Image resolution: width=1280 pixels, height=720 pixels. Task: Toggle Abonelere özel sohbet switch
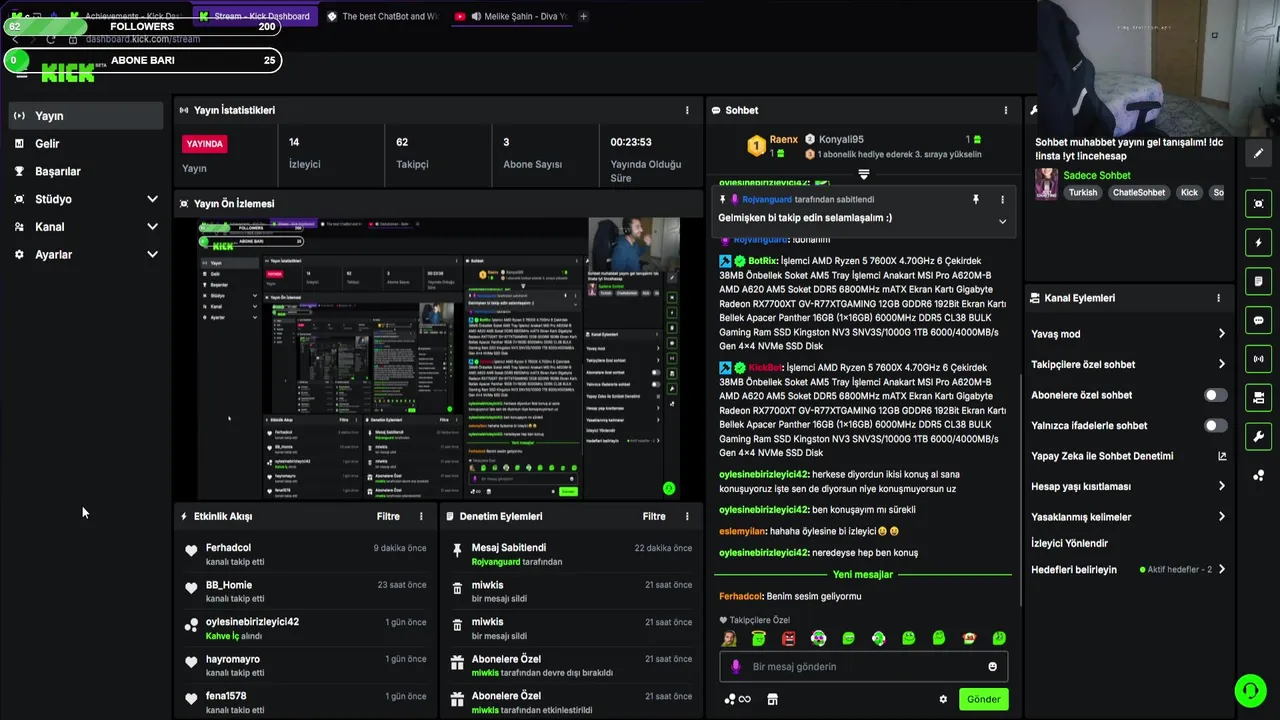(x=1215, y=395)
